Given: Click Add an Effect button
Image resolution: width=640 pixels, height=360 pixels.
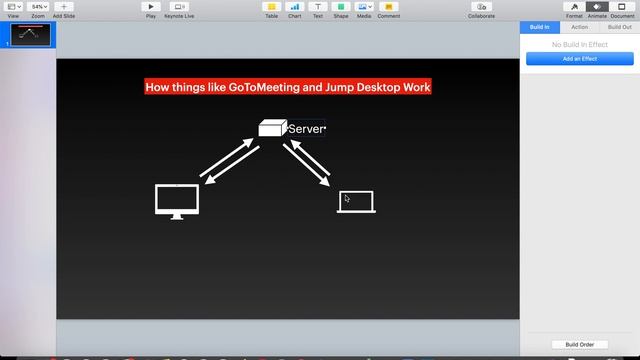Looking at the screenshot, I should [x=580, y=59].
